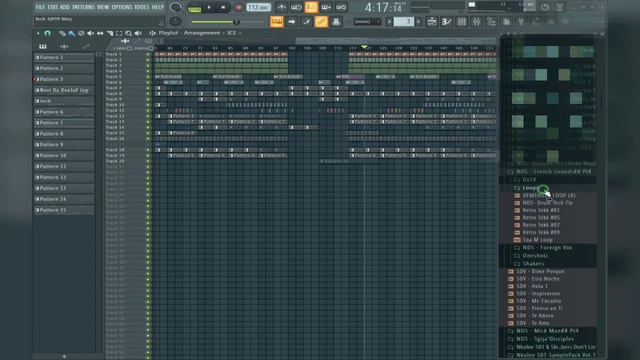Click the time display 4:17

[x=383, y=7]
